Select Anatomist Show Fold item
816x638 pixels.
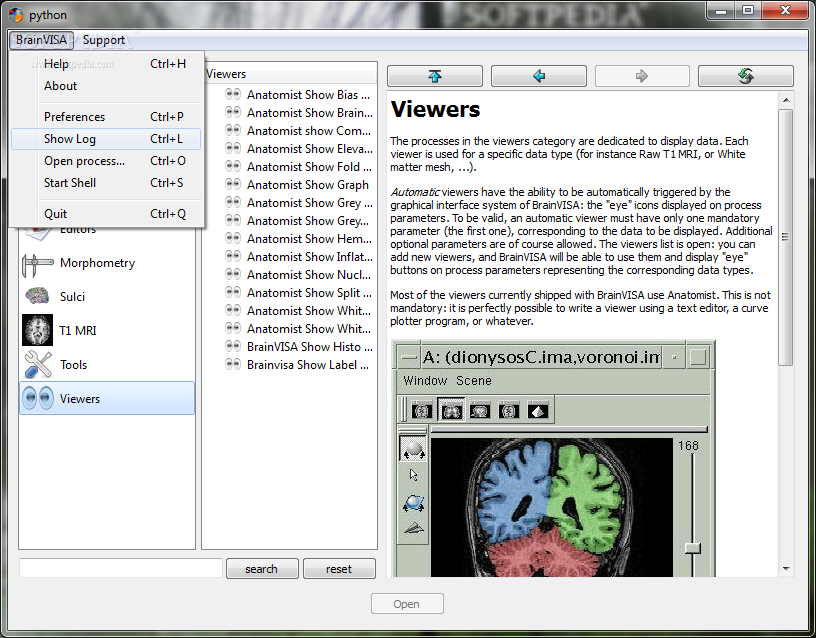(309, 167)
